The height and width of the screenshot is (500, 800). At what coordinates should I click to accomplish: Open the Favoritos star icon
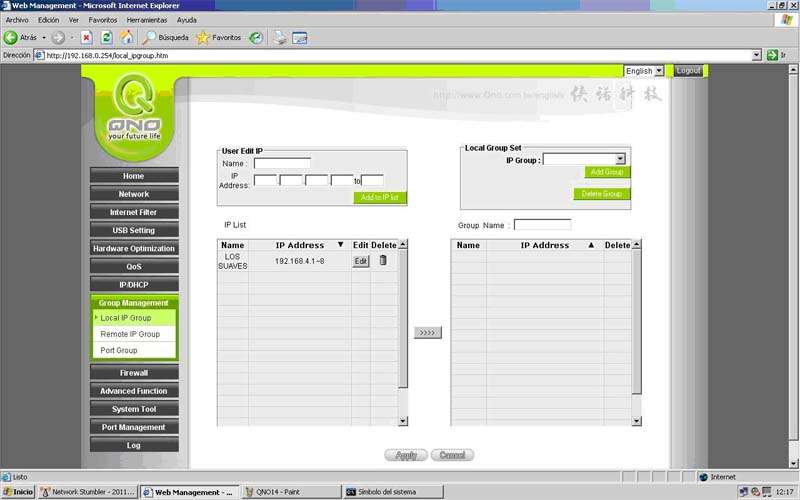[202, 37]
